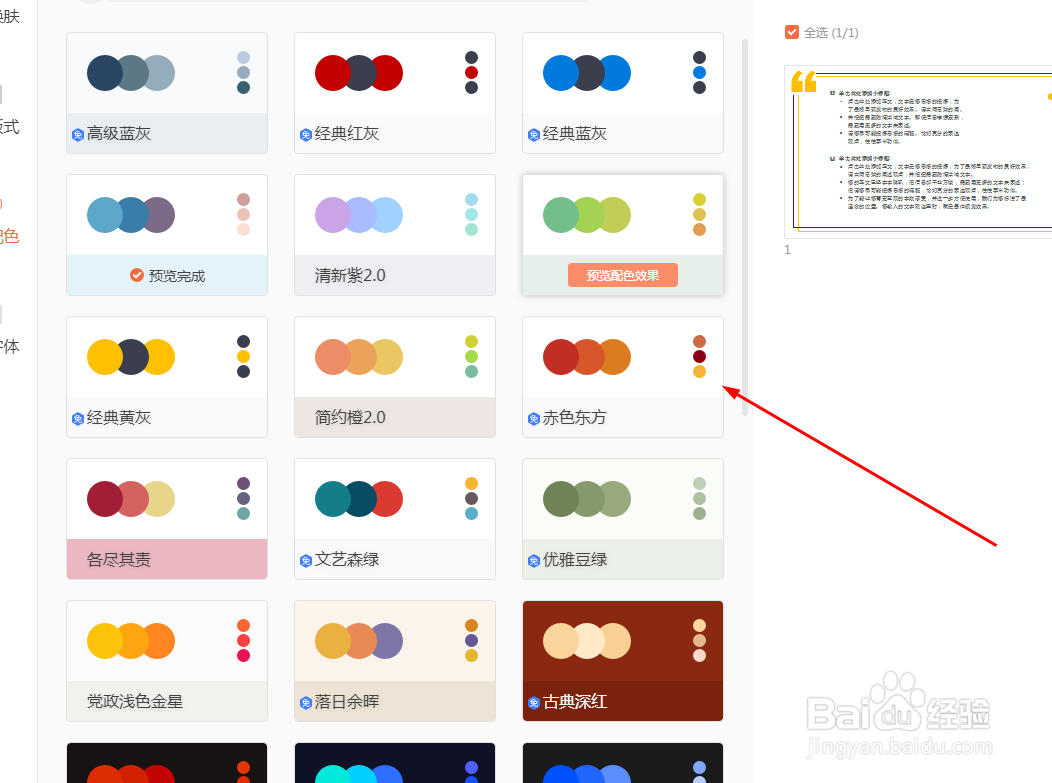Click the free badge icon beside 优雅豆绿

(534, 561)
